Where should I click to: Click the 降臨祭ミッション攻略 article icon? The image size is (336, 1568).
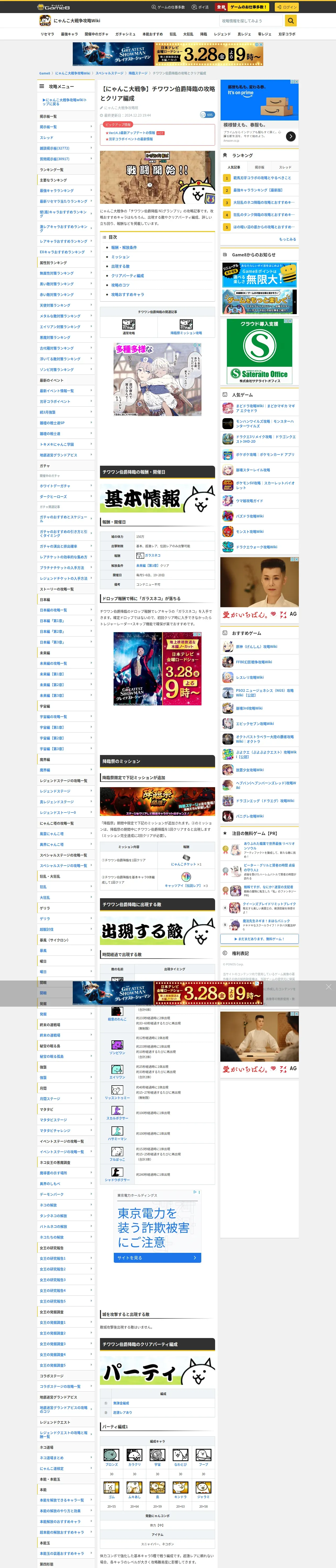pyautogui.click(x=186, y=324)
